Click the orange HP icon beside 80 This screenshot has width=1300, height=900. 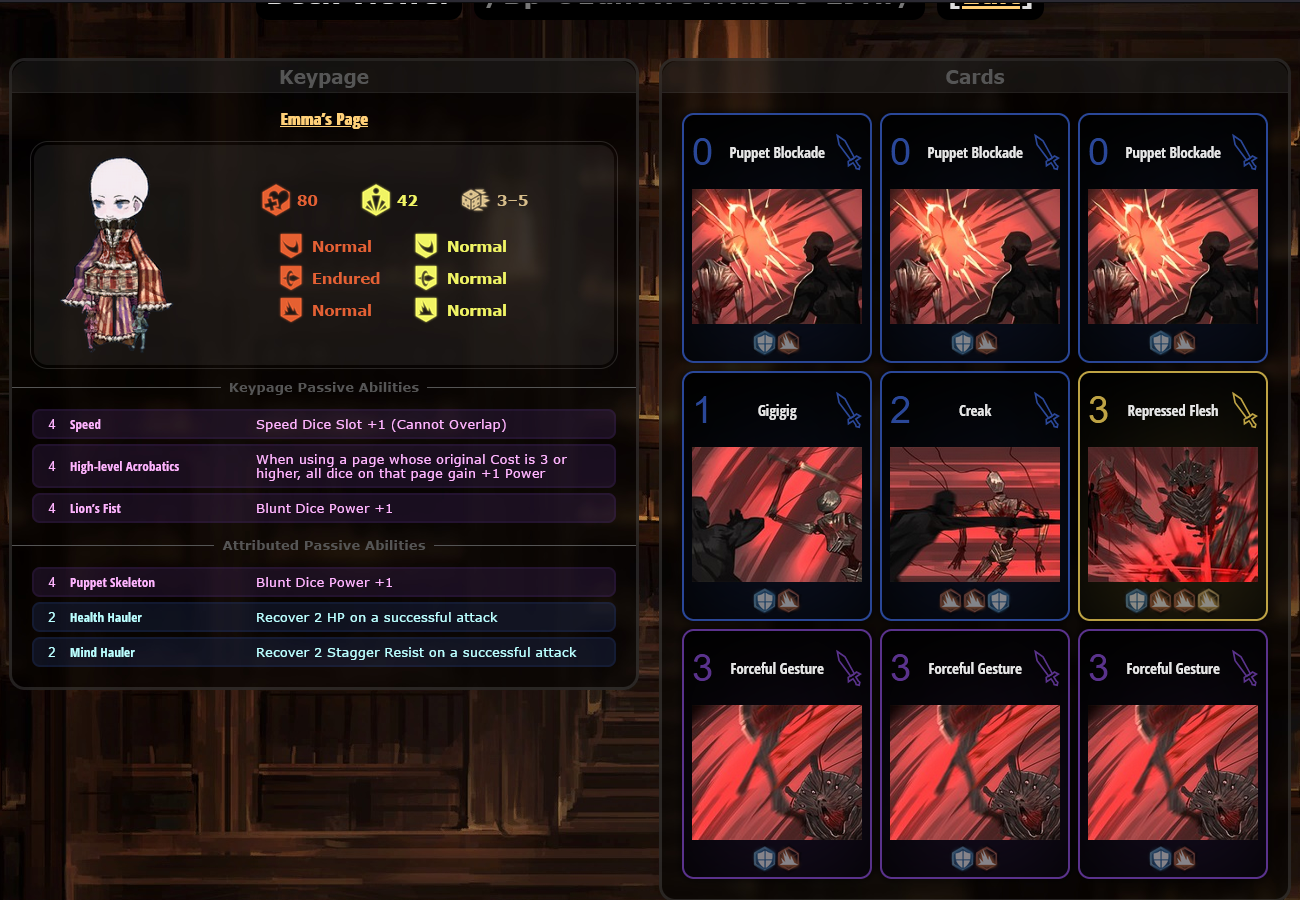pos(275,200)
